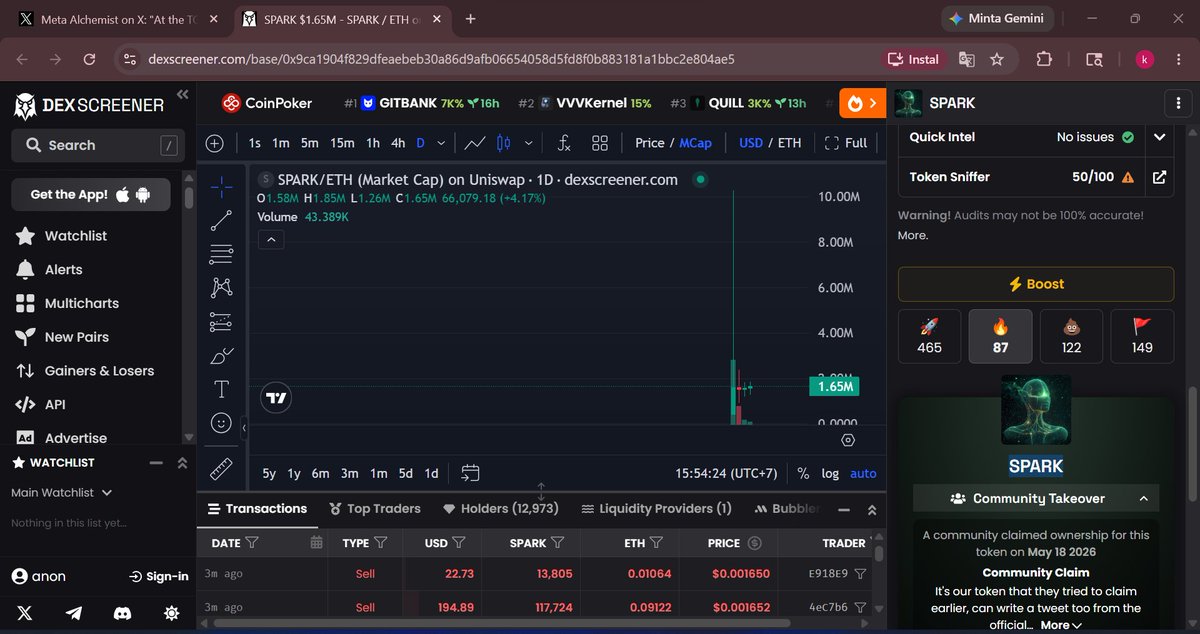
Task: Click the Full screen chart button
Action: [x=846, y=143]
